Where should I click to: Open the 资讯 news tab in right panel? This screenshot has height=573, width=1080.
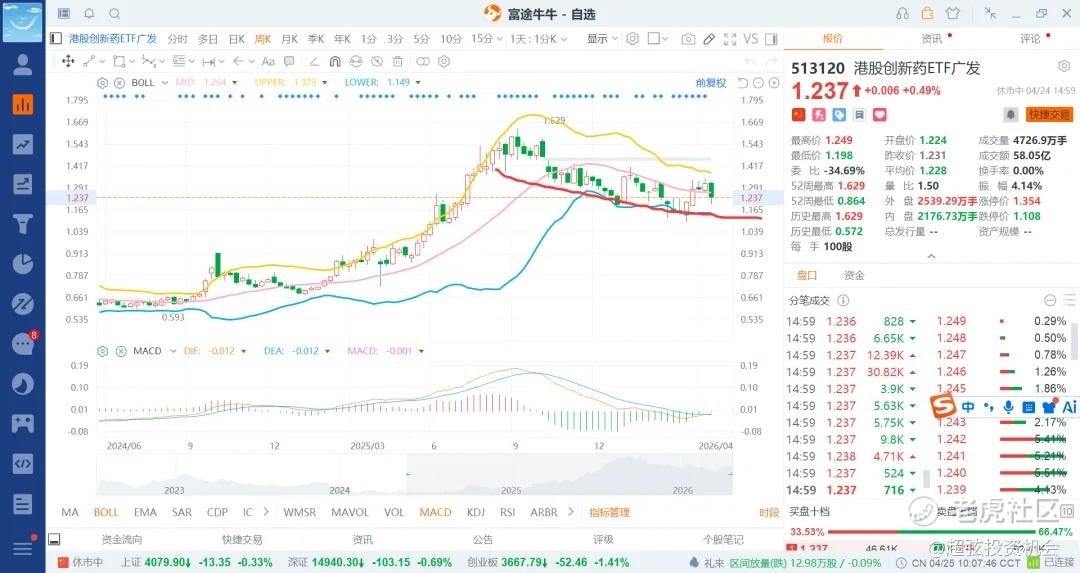931,39
